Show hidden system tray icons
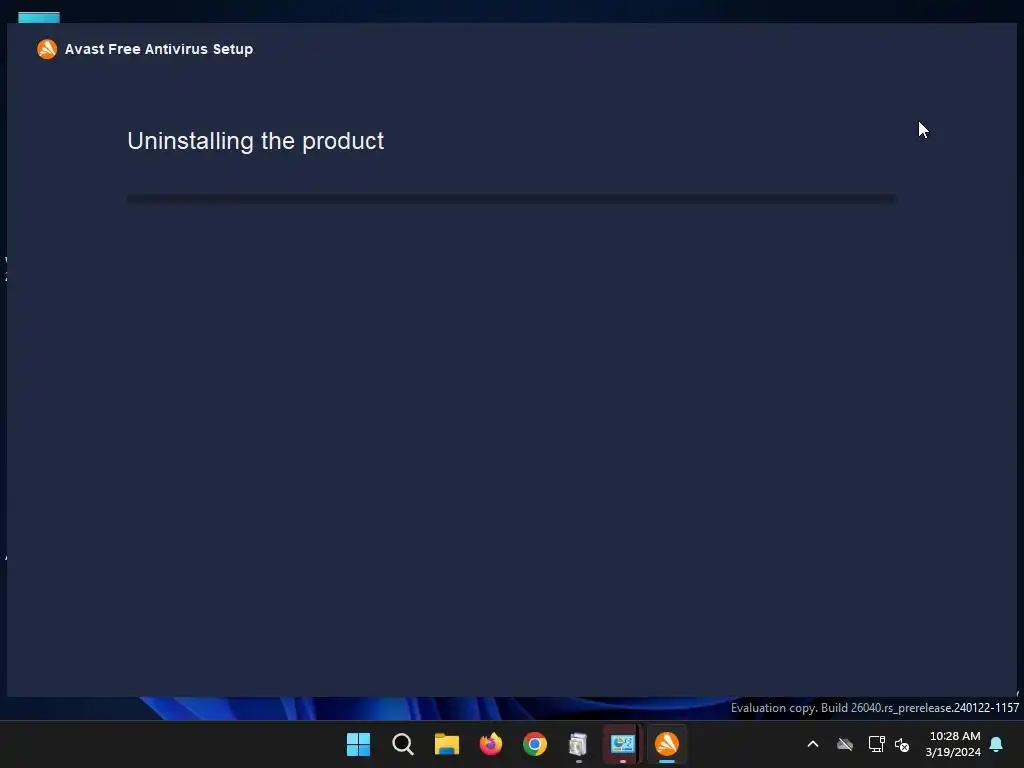Image resolution: width=1024 pixels, height=768 pixels. [813, 744]
